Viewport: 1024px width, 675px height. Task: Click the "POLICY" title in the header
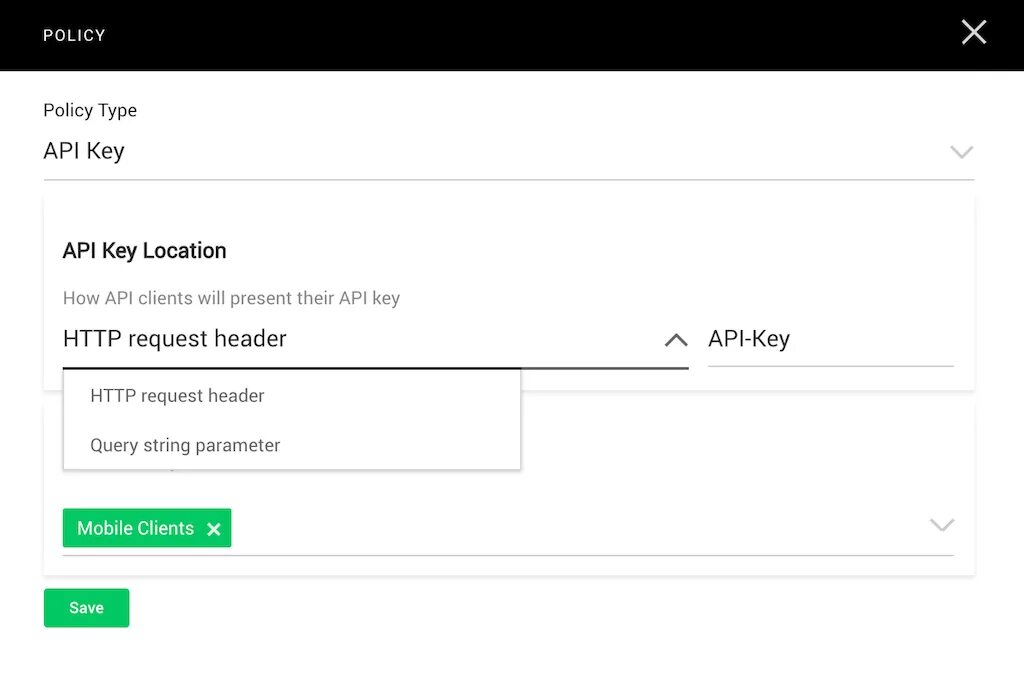(74, 35)
